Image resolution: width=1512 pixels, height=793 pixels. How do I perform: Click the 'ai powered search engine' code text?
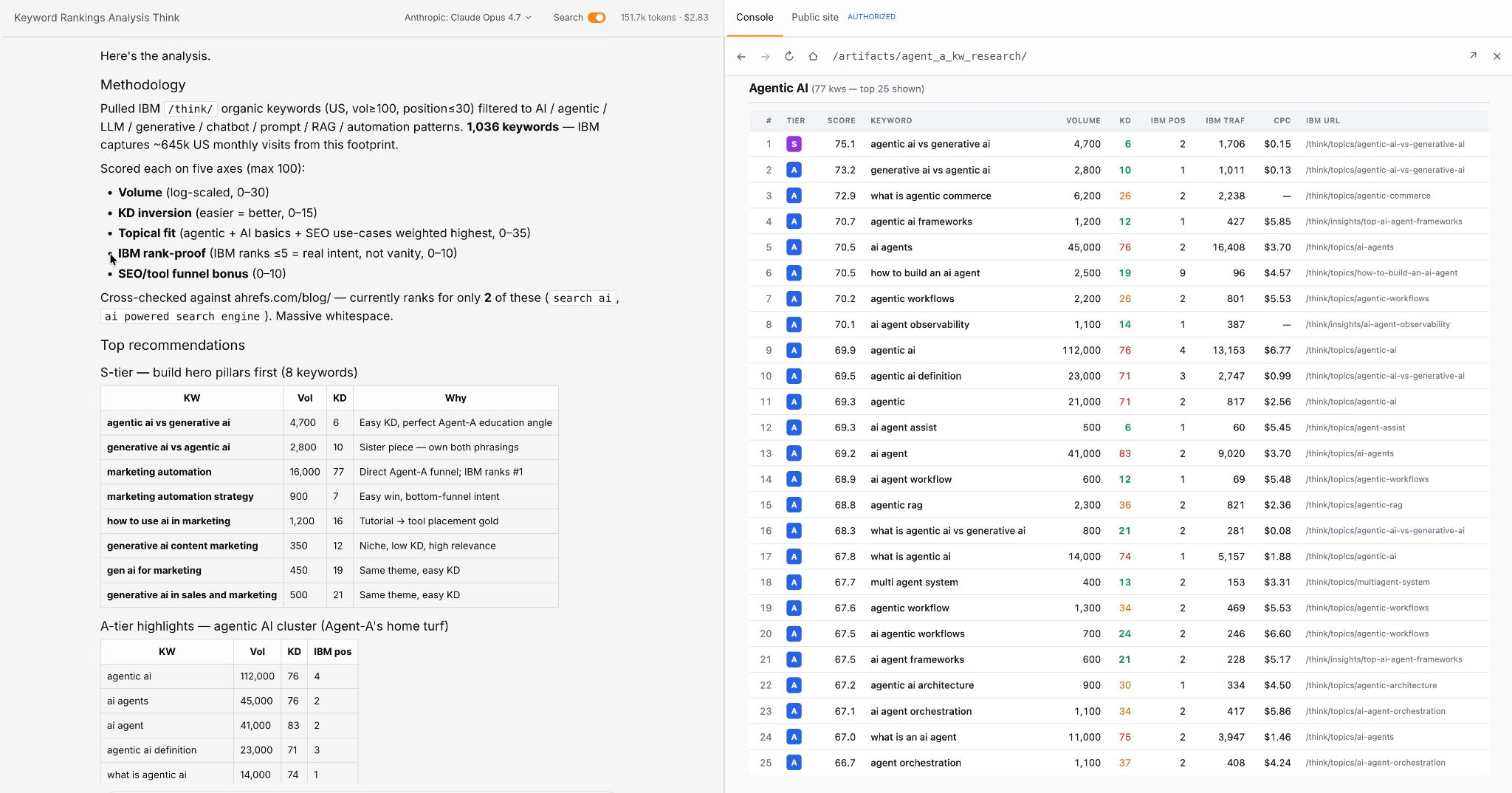coord(182,316)
